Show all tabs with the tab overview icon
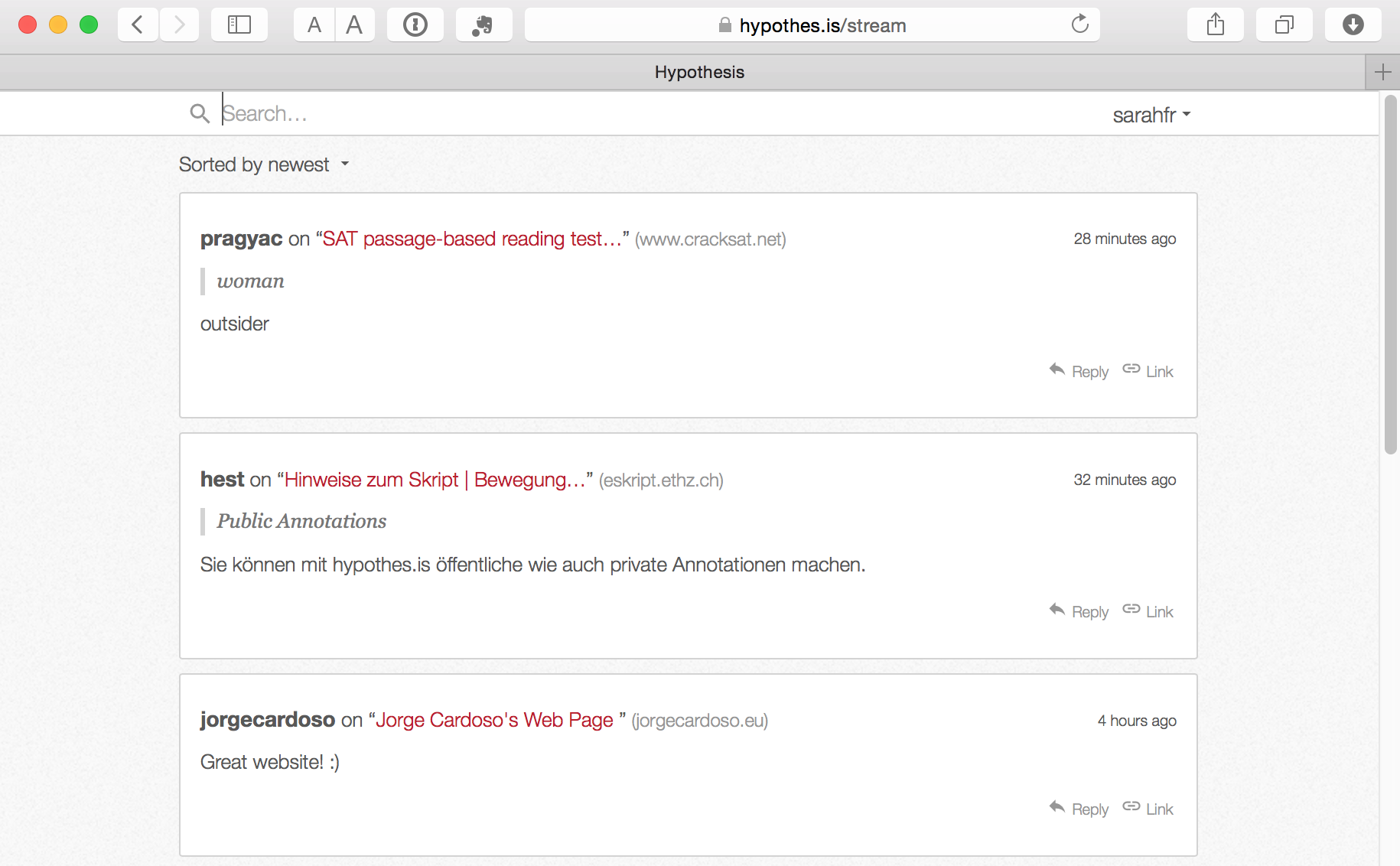Viewport: 1400px width, 866px height. [1284, 24]
